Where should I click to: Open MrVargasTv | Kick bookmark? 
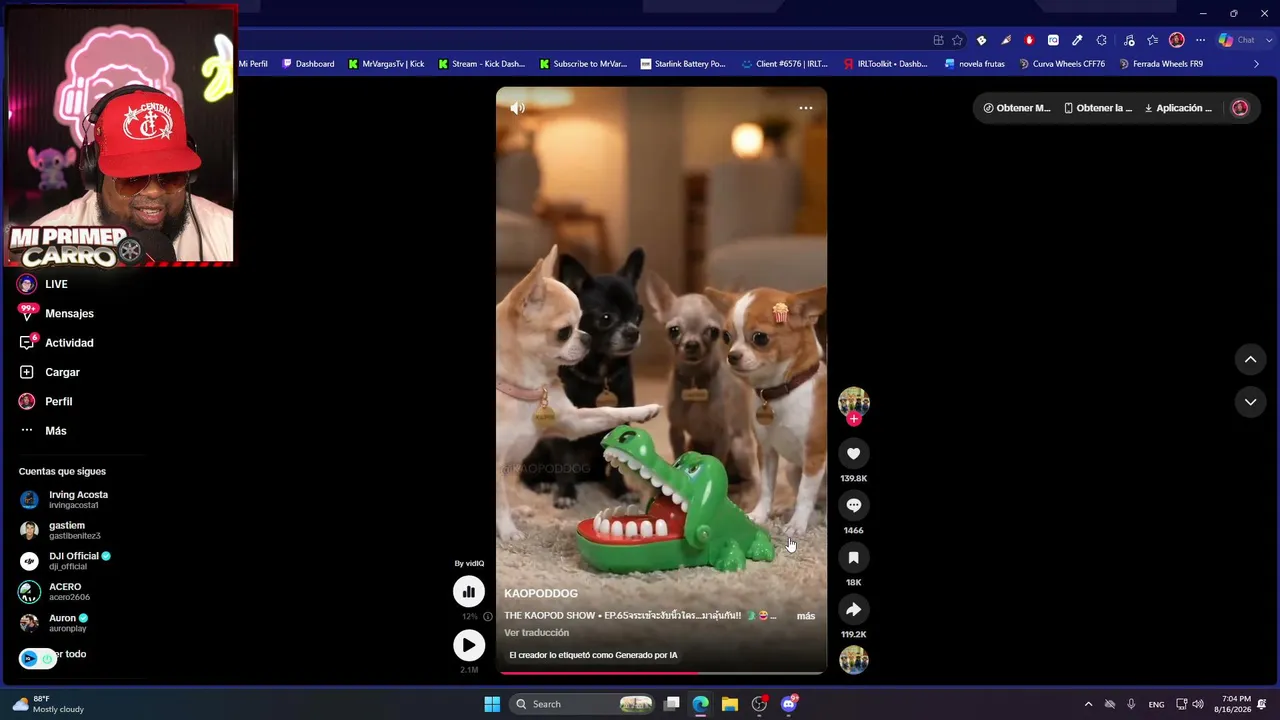(386, 64)
